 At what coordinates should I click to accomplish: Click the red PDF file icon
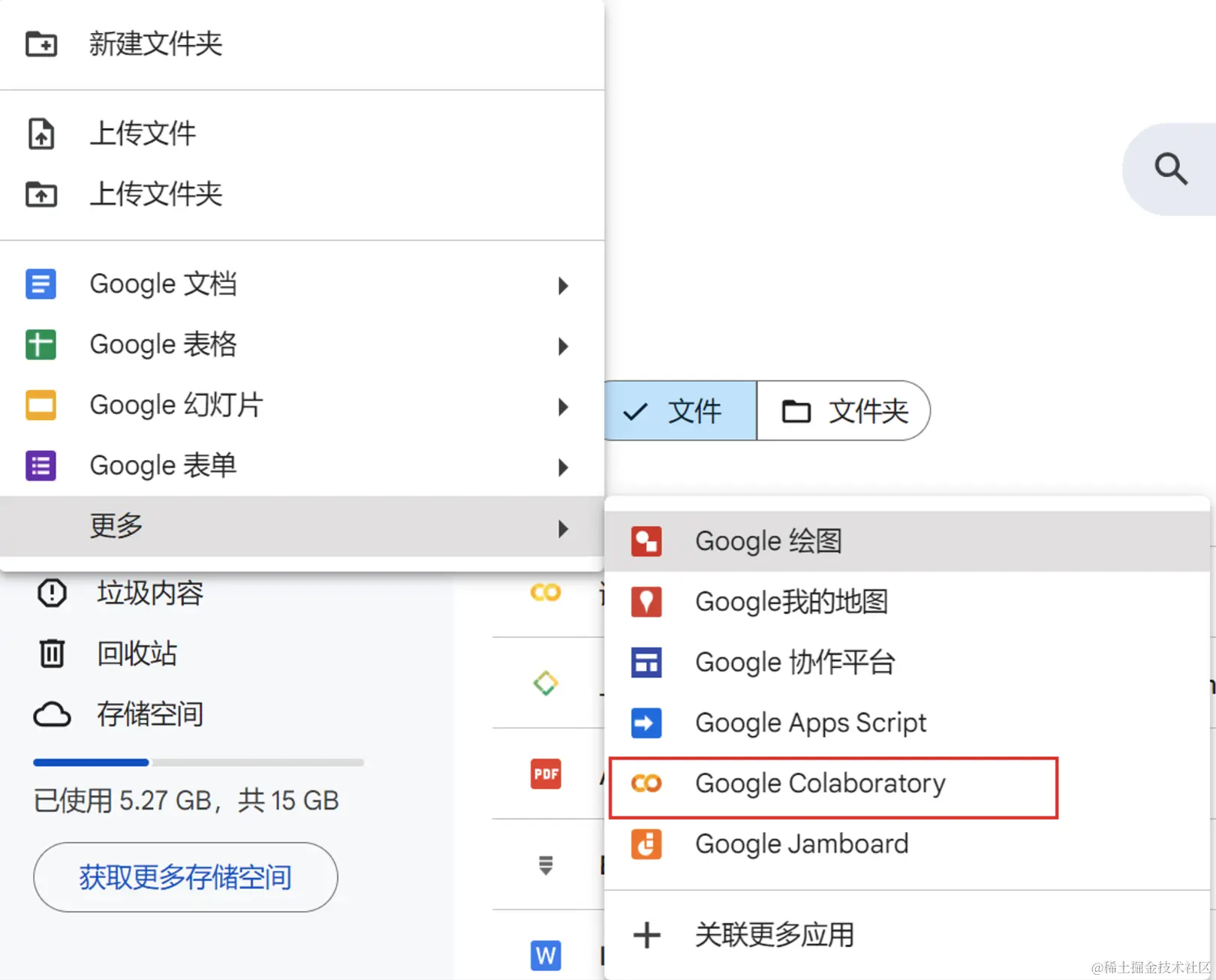546,774
